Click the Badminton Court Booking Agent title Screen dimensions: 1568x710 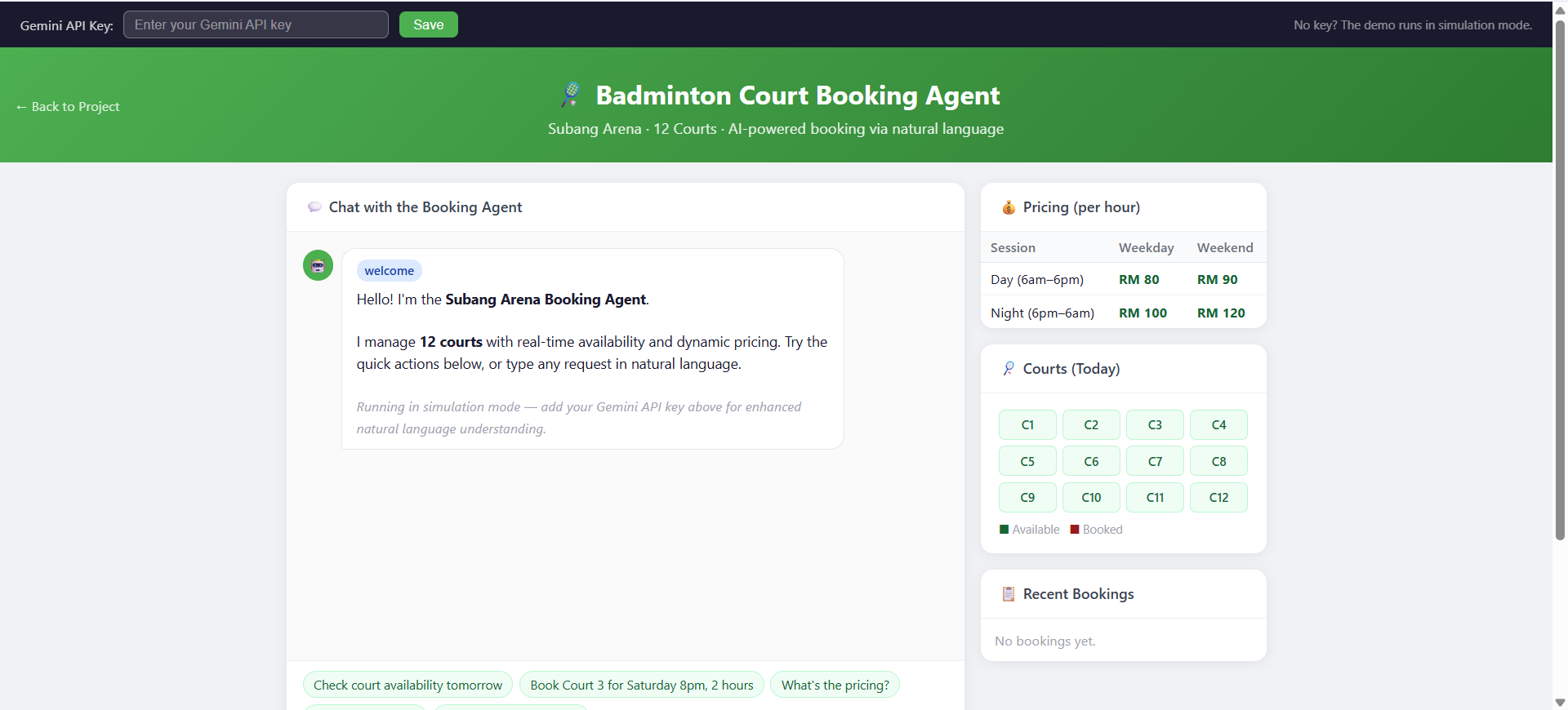[x=798, y=95]
